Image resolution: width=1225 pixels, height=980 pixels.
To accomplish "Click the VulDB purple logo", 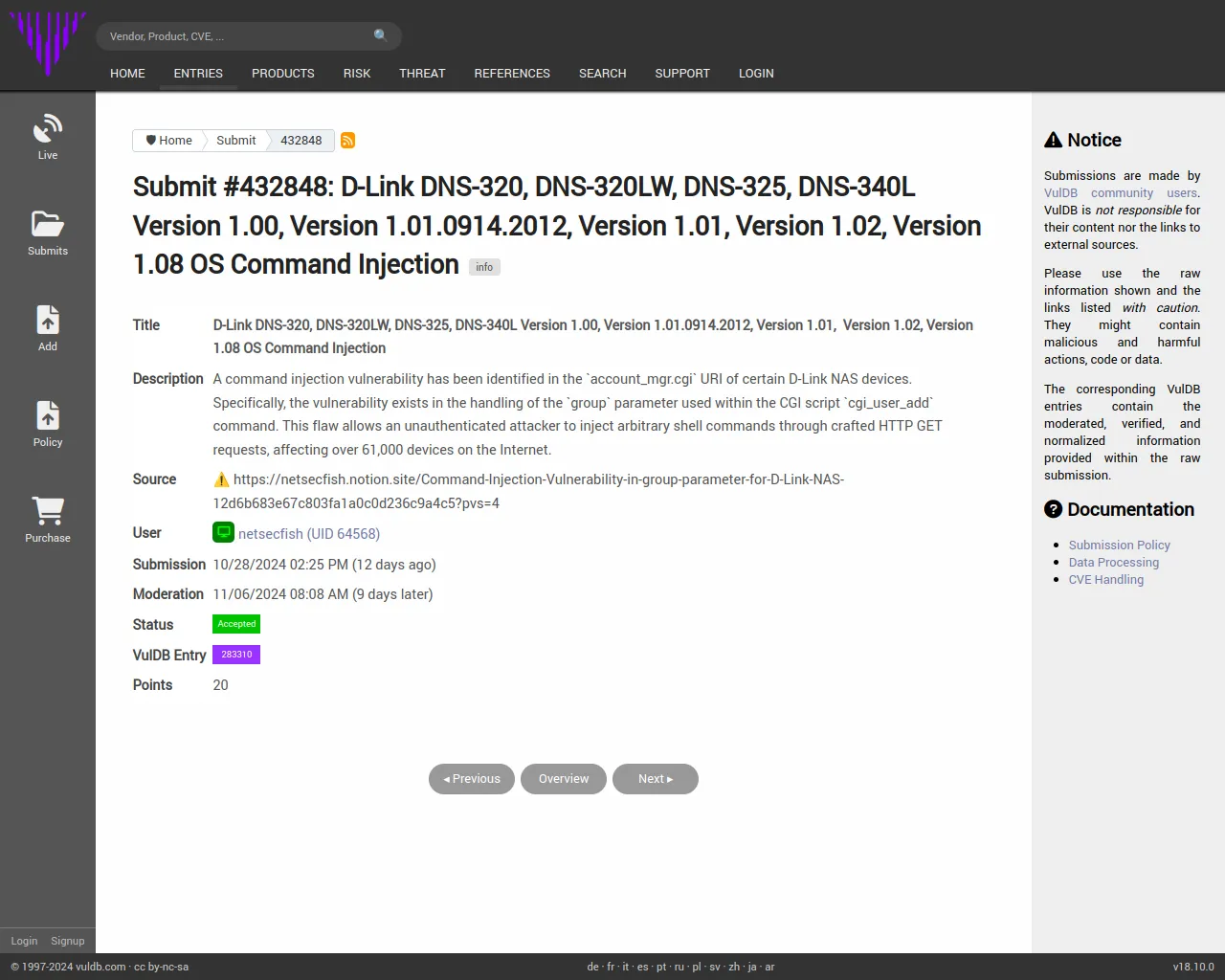I will click(48, 44).
